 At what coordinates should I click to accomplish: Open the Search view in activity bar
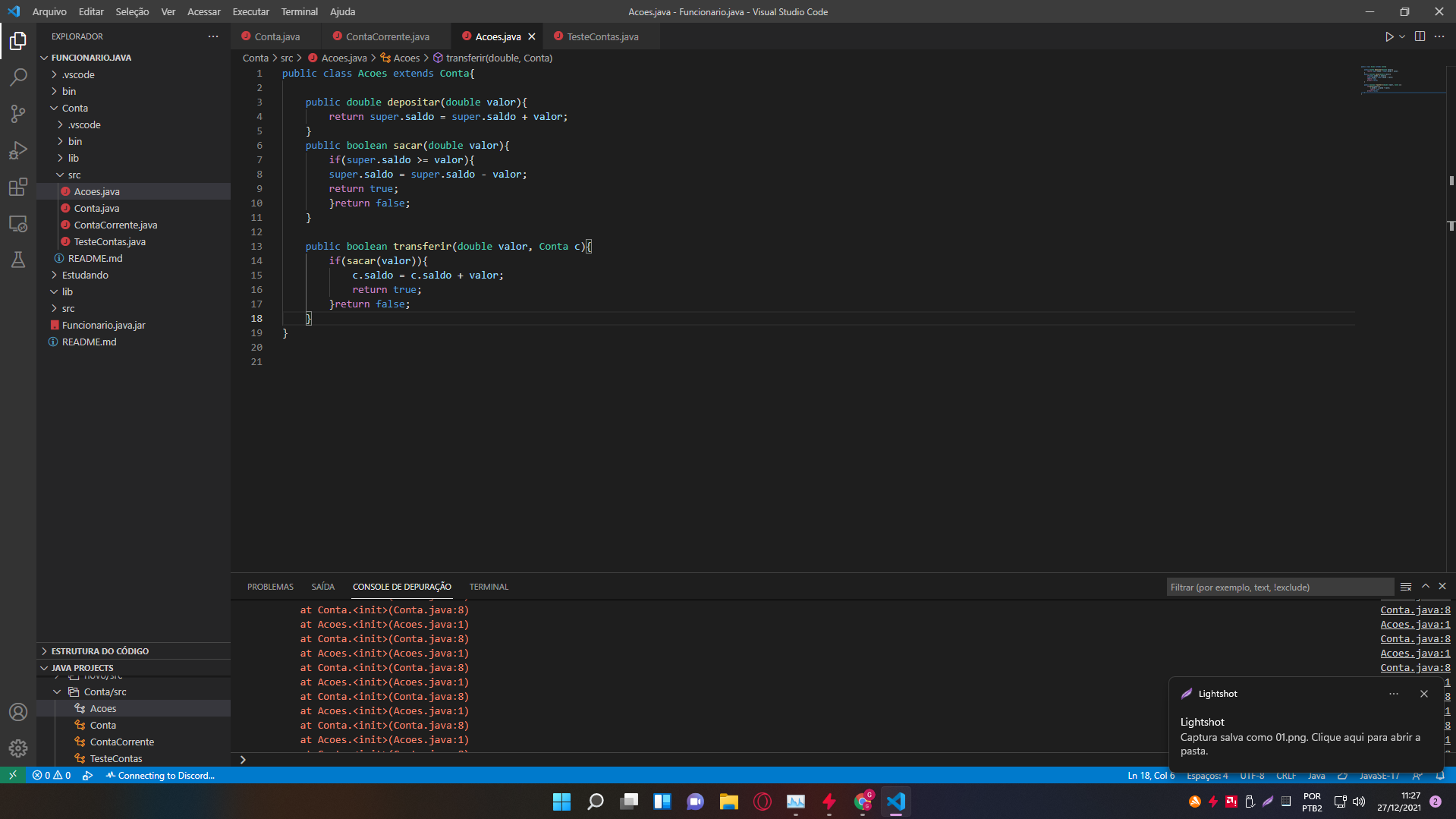point(18,77)
